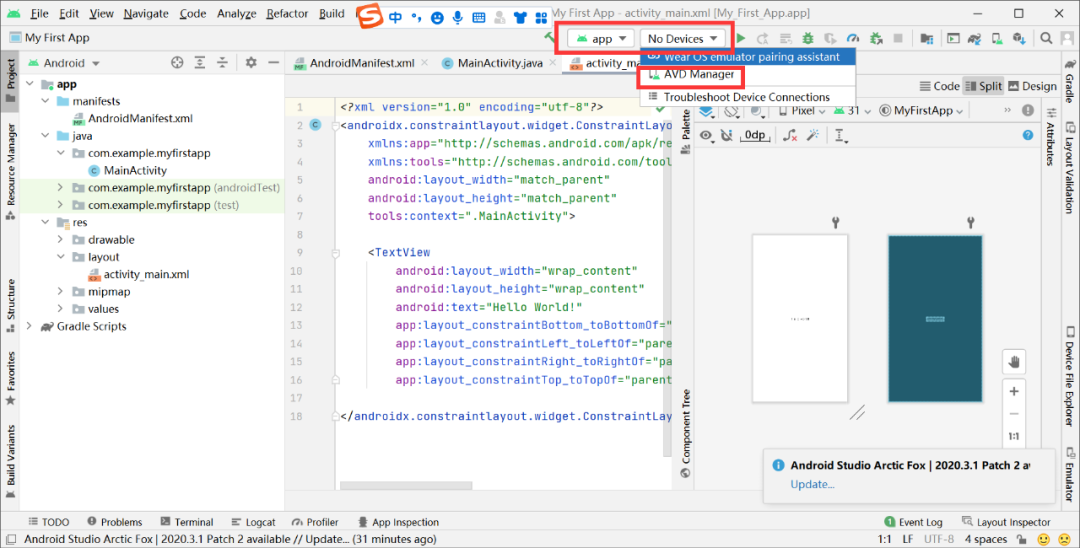Open Project panel gear options
The width and height of the screenshot is (1080, 548).
click(x=251, y=63)
